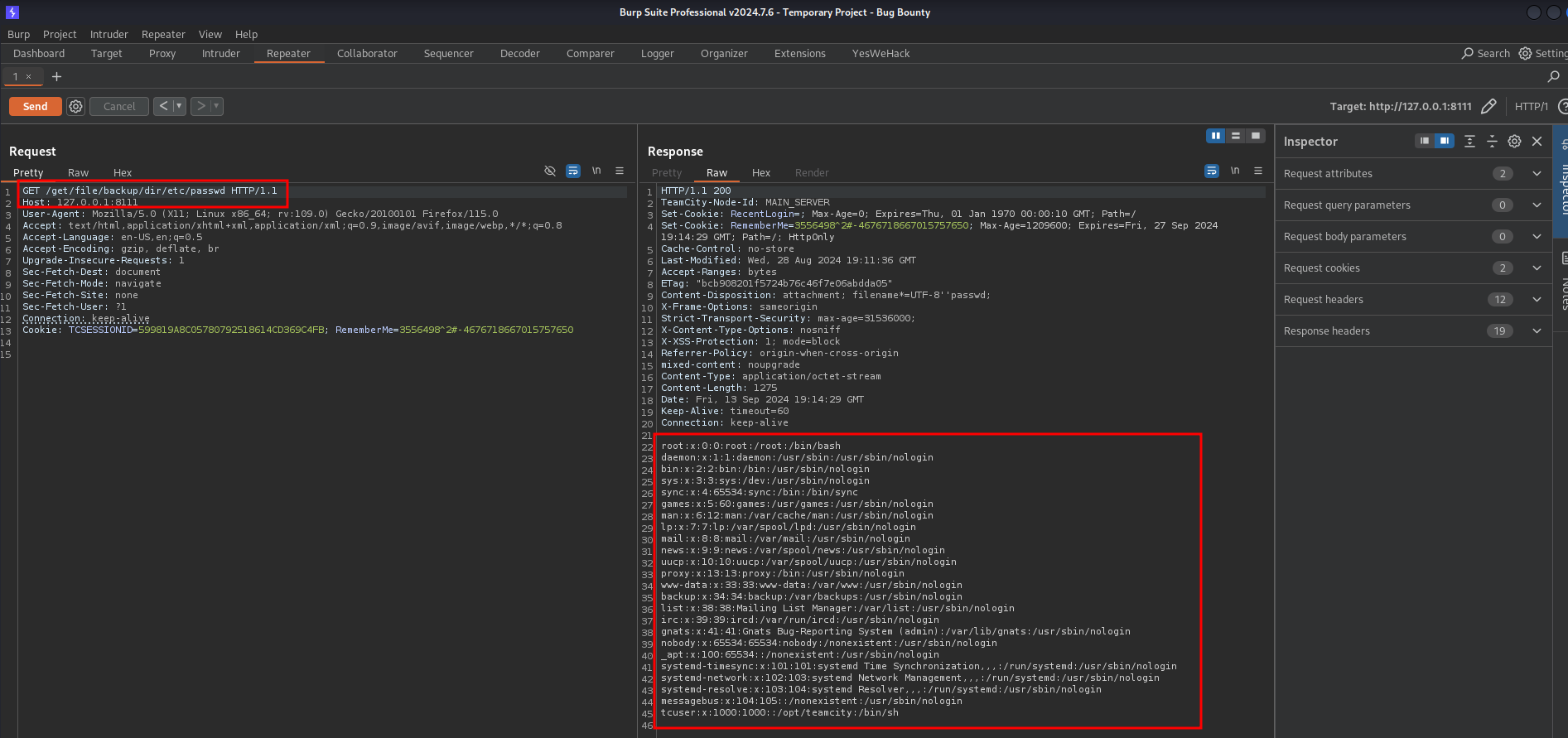Switch to the Dashboard tab

coord(39,53)
